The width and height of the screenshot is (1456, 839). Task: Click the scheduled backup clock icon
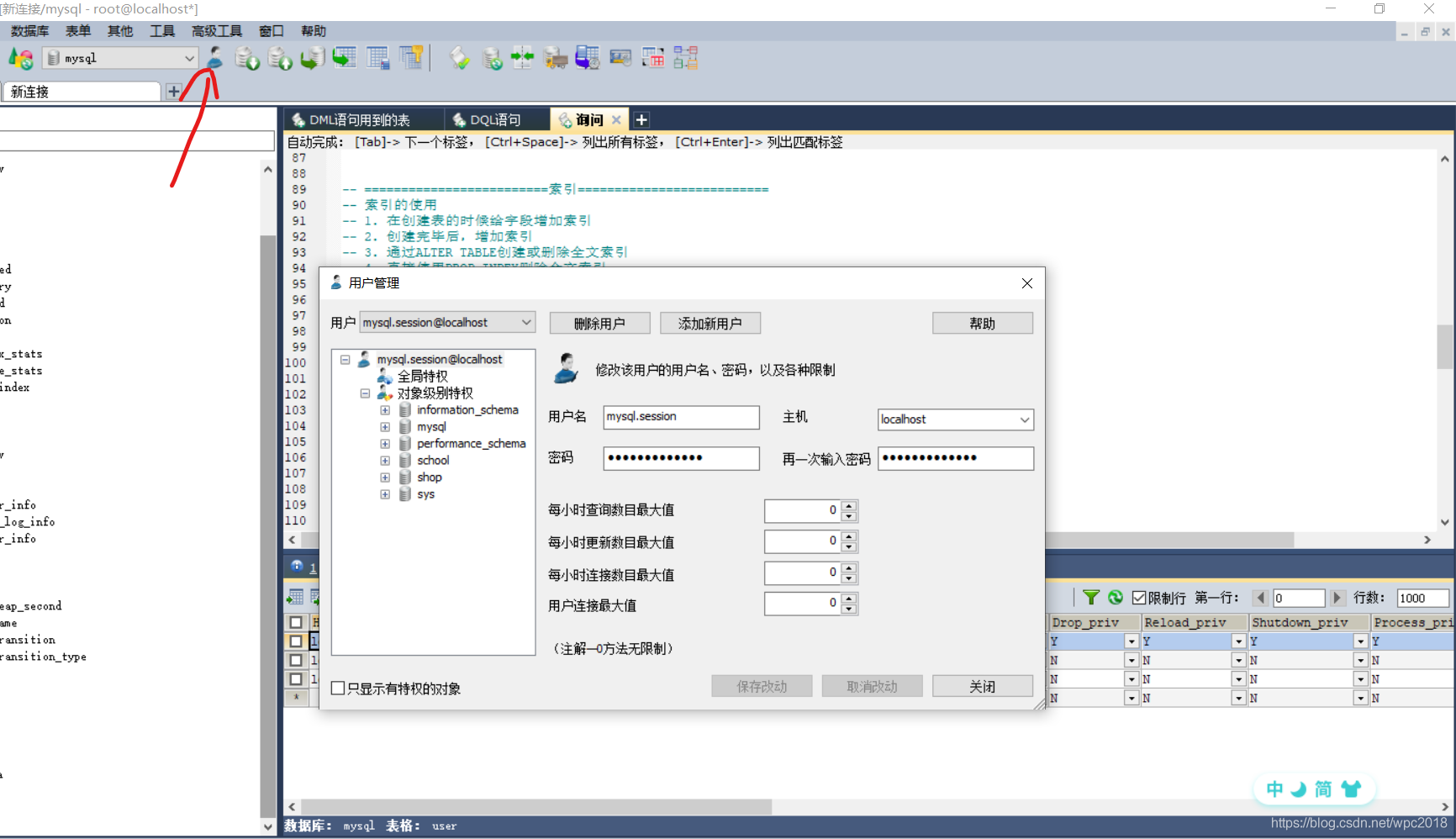click(x=588, y=58)
